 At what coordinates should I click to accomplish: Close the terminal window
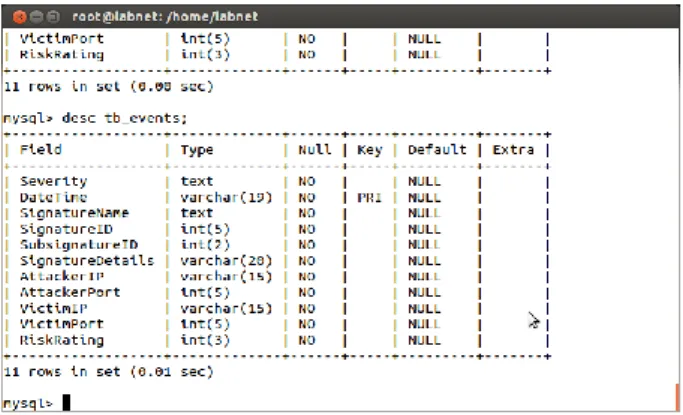(x=20, y=17)
